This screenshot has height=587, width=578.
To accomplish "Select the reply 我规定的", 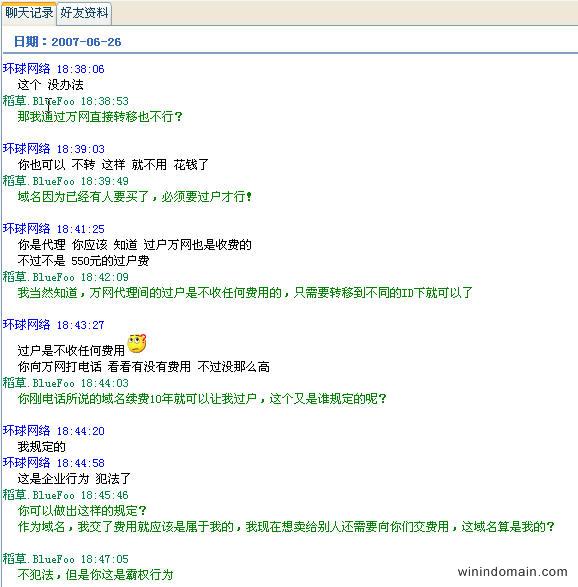I will (42, 447).
